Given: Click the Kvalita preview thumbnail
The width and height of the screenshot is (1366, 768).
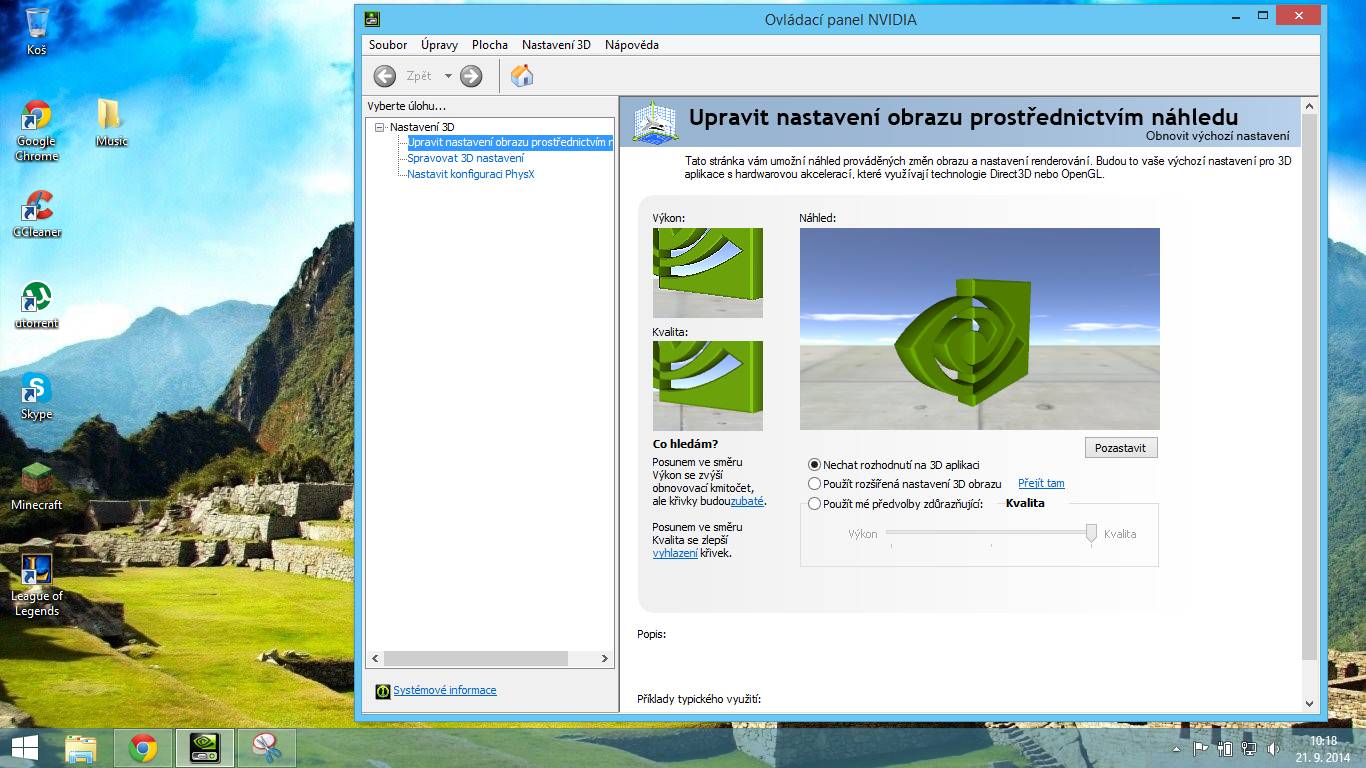Looking at the screenshot, I should coord(708,386).
